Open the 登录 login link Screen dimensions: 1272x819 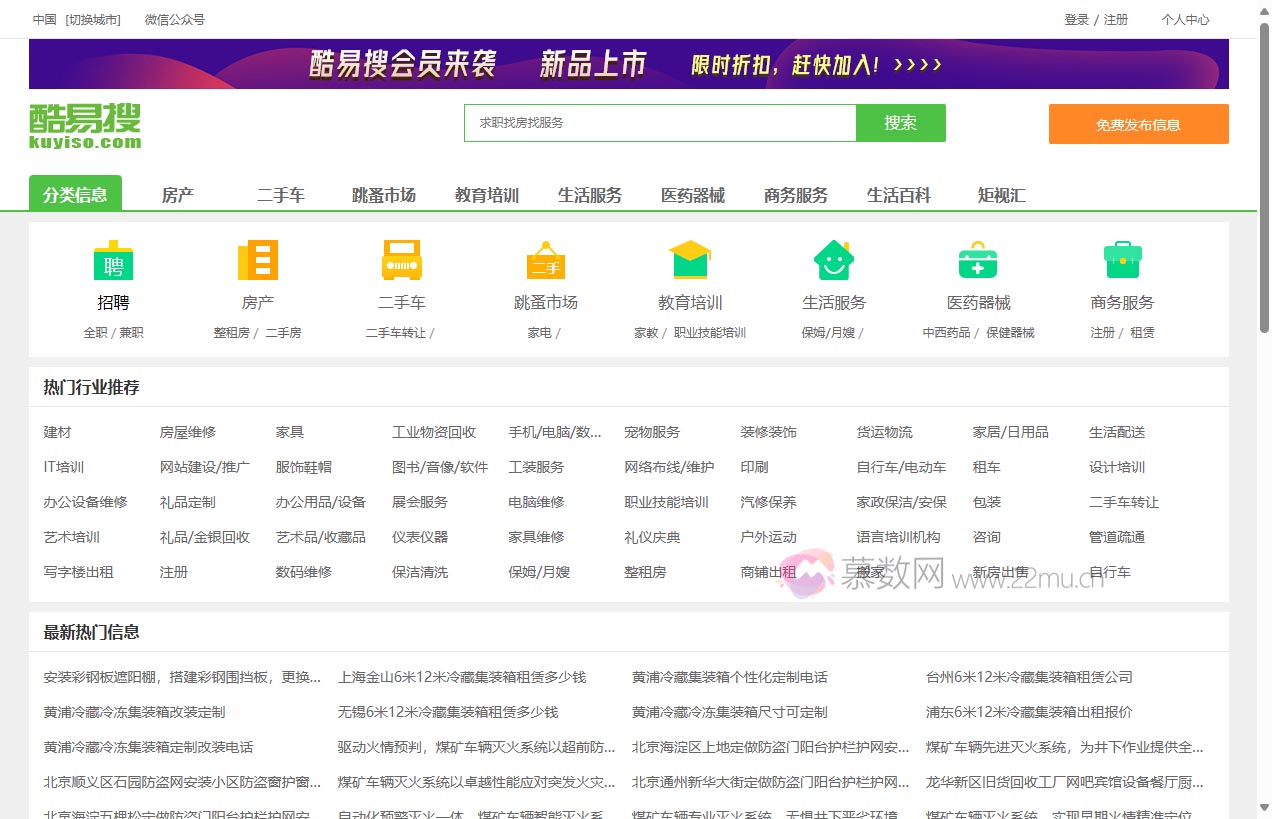point(1075,19)
